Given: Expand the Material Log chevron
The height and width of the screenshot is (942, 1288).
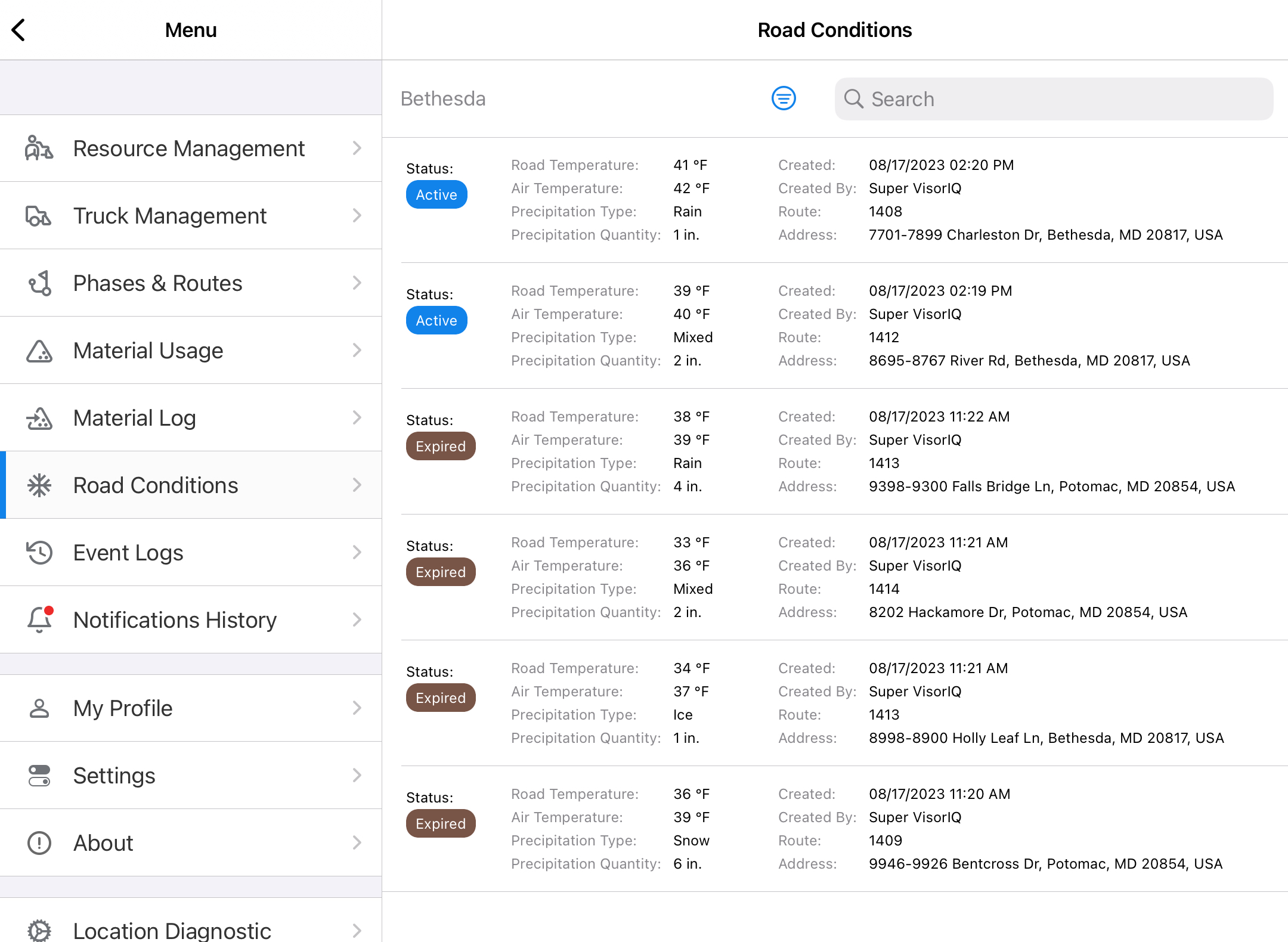Looking at the screenshot, I should coord(357,418).
